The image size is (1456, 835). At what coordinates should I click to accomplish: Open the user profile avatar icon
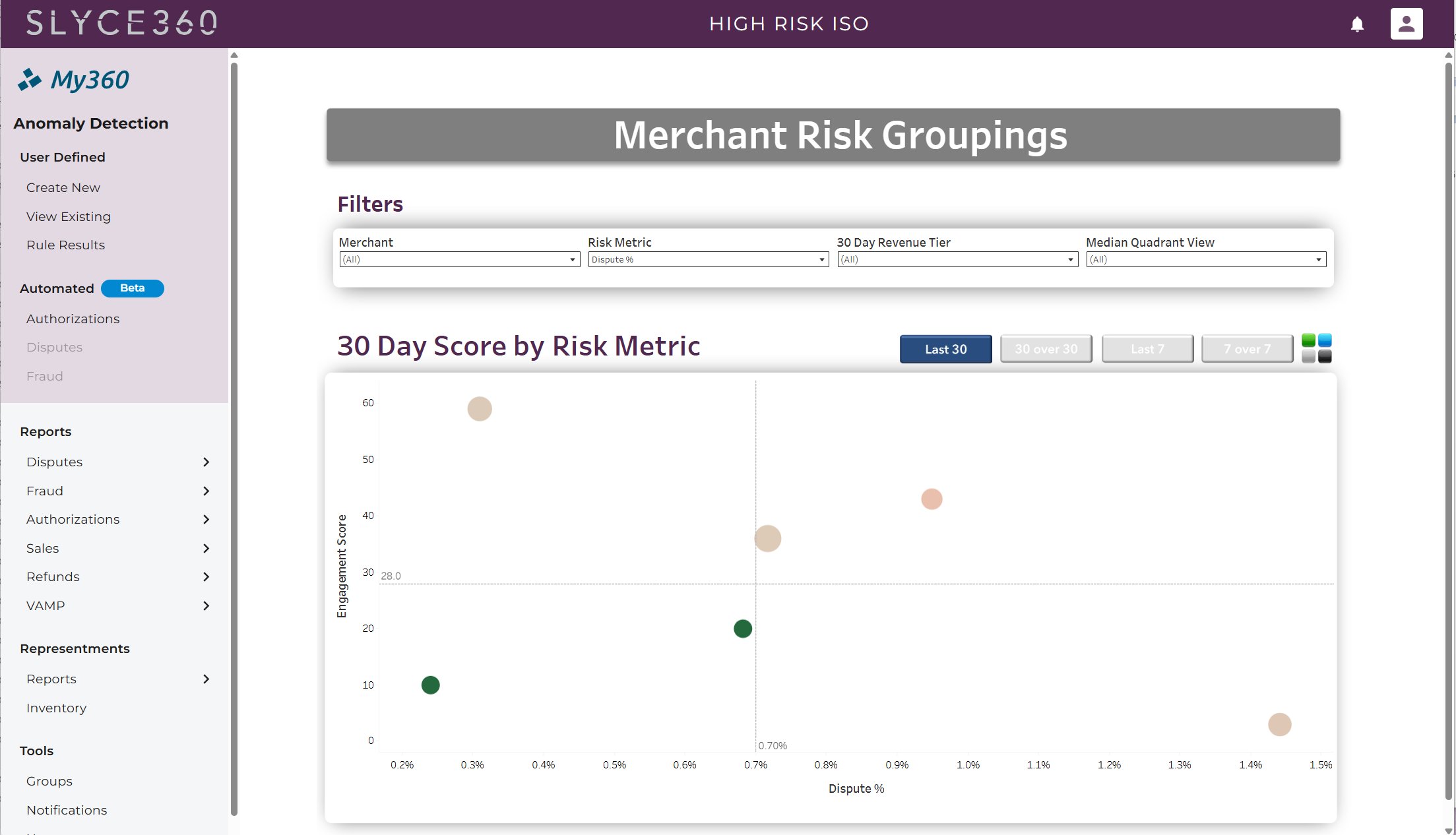[x=1407, y=24]
